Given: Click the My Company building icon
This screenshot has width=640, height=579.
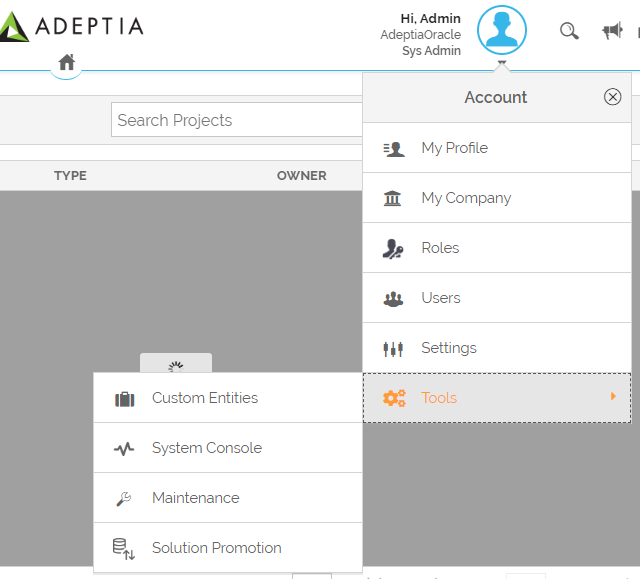Looking at the screenshot, I should point(393,198).
